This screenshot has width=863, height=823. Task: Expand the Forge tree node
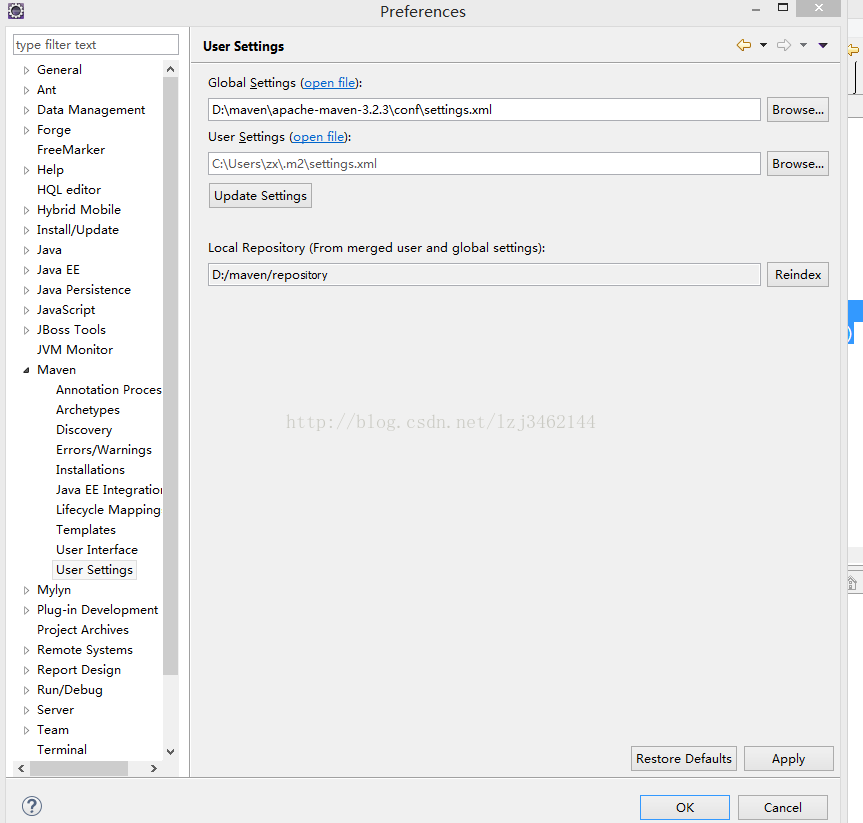[26, 130]
